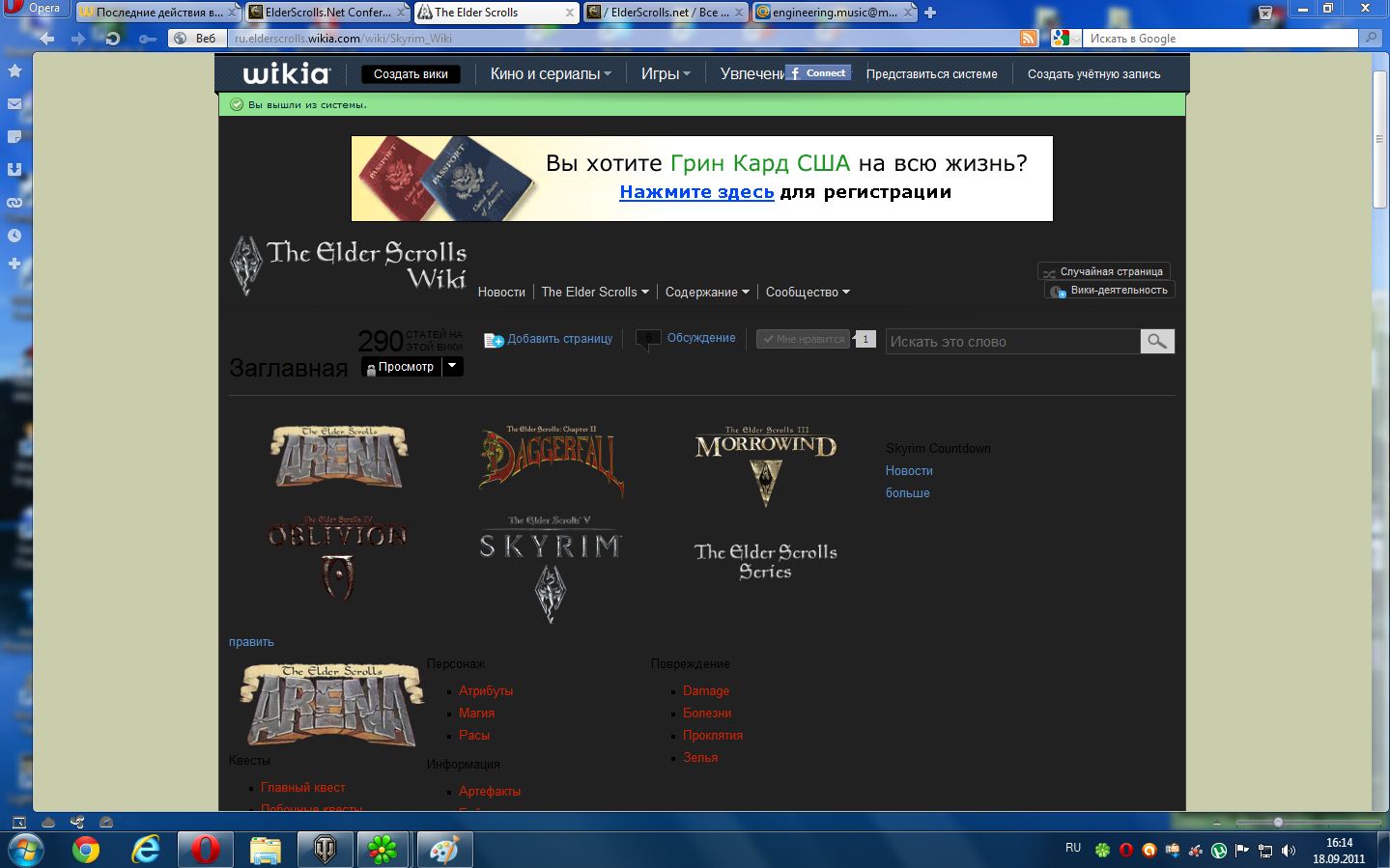The height and width of the screenshot is (868, 1390).
Task: Open Internet Explorer from the taskbar
Action: click(146, 850)
